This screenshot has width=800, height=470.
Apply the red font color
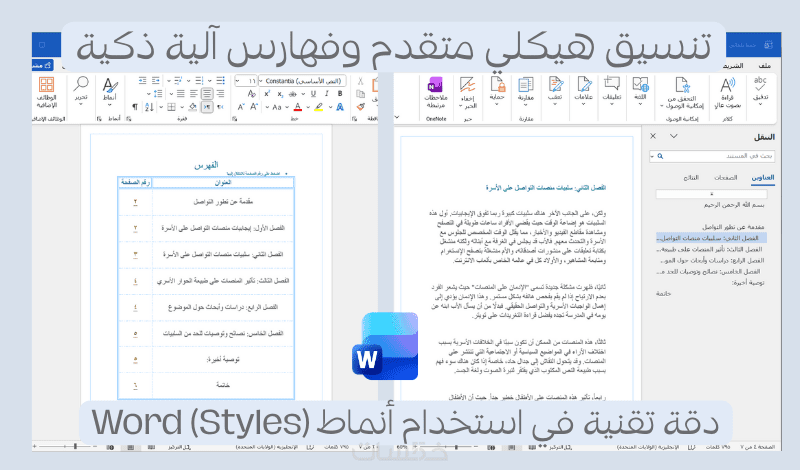tap(297, 107)
